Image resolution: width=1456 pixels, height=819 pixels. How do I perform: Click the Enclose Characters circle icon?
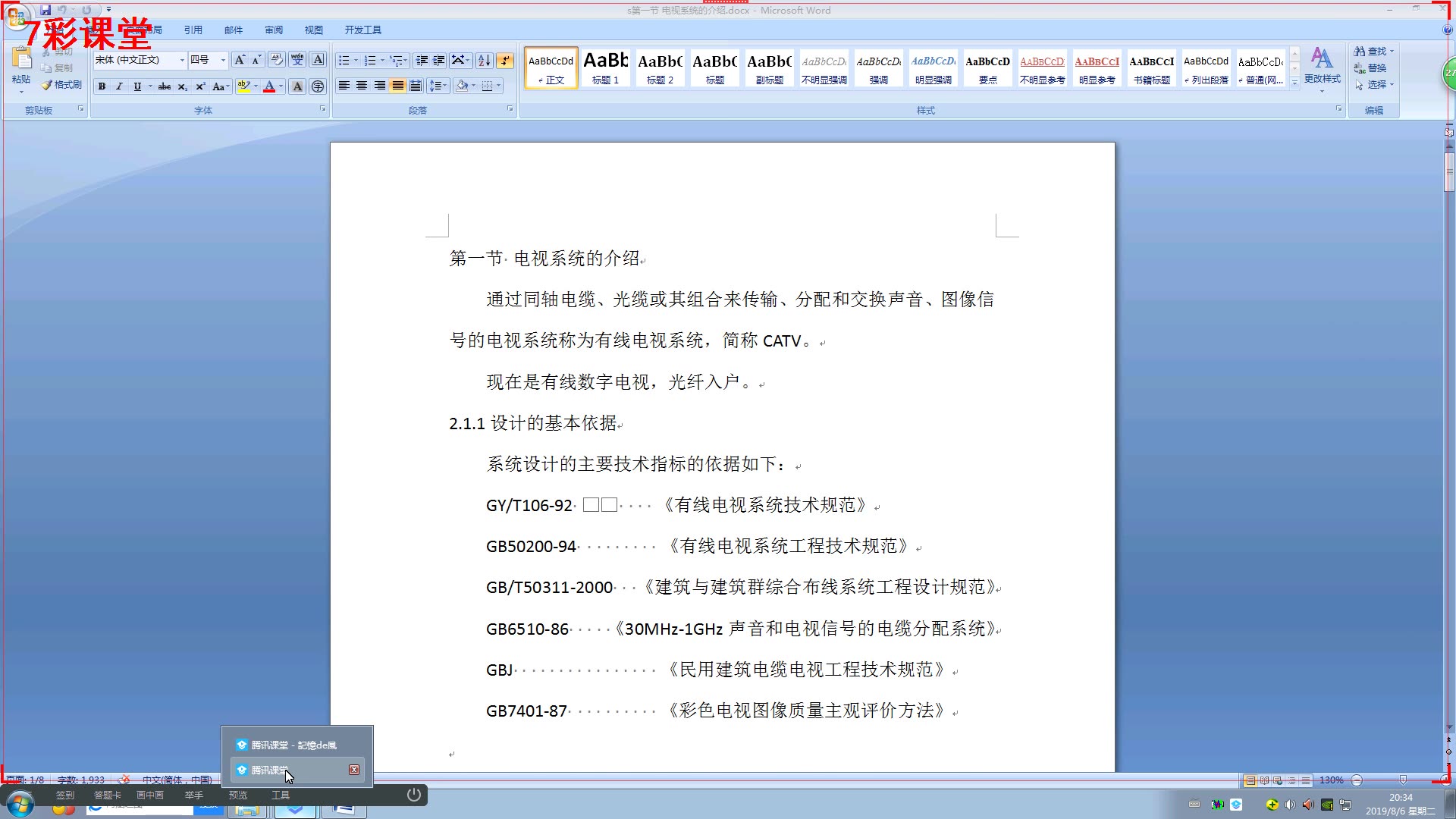point(318,86)
